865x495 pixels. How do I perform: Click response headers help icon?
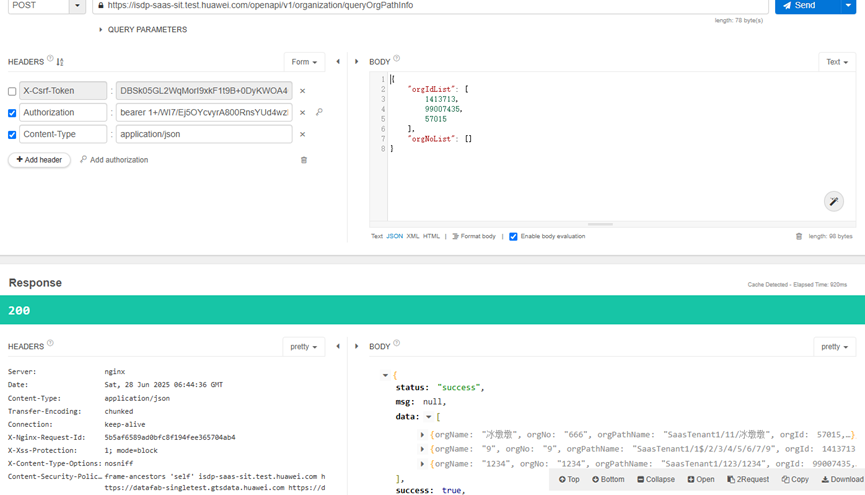point(50,343)
